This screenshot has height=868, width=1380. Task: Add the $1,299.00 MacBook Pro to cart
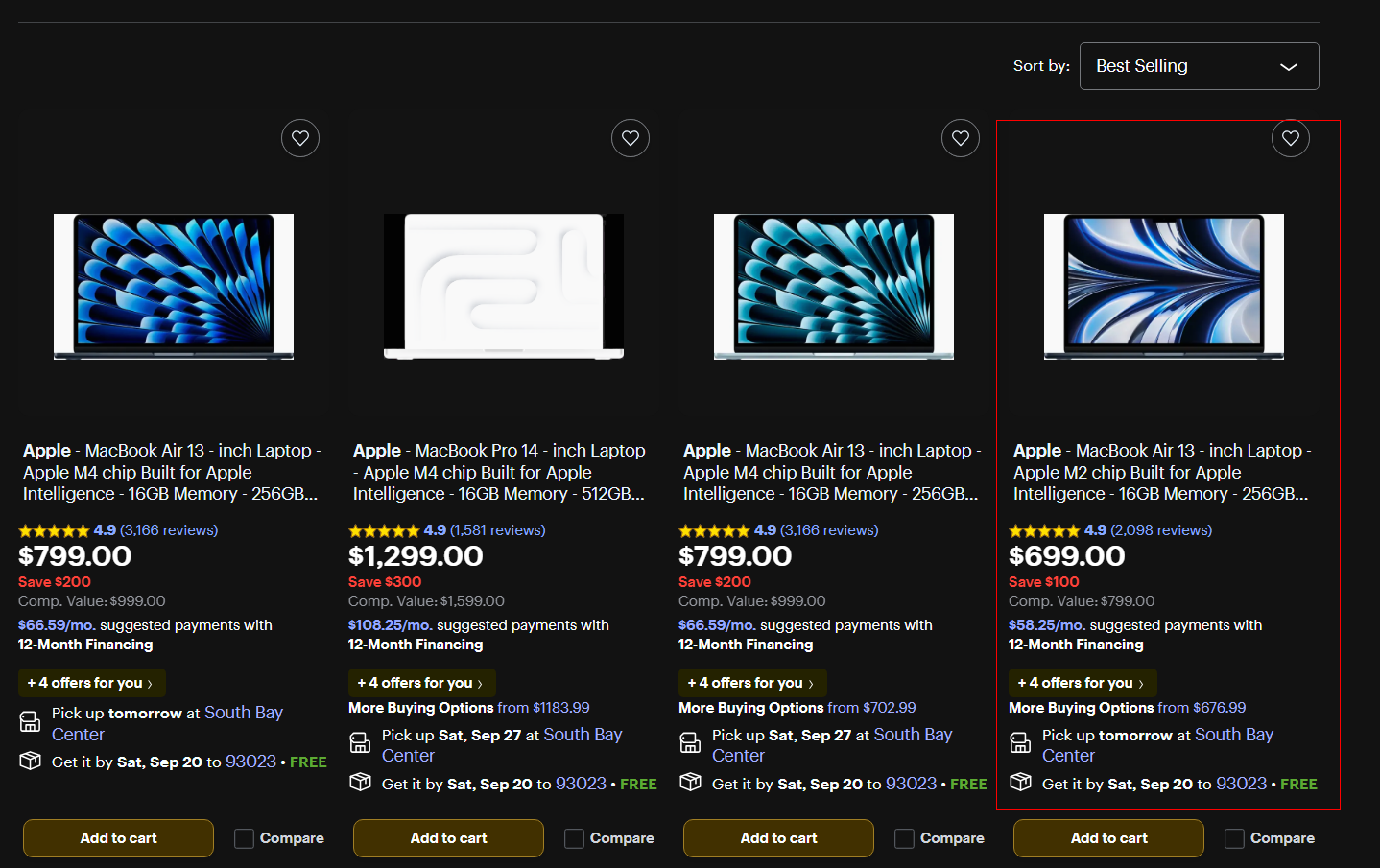448,838
